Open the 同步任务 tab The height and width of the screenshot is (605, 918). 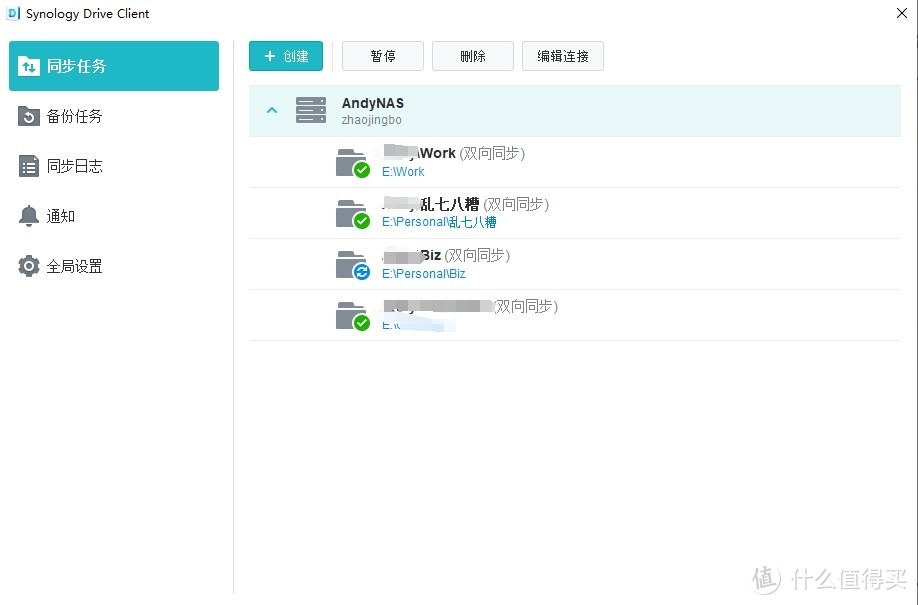click(114, 66)
